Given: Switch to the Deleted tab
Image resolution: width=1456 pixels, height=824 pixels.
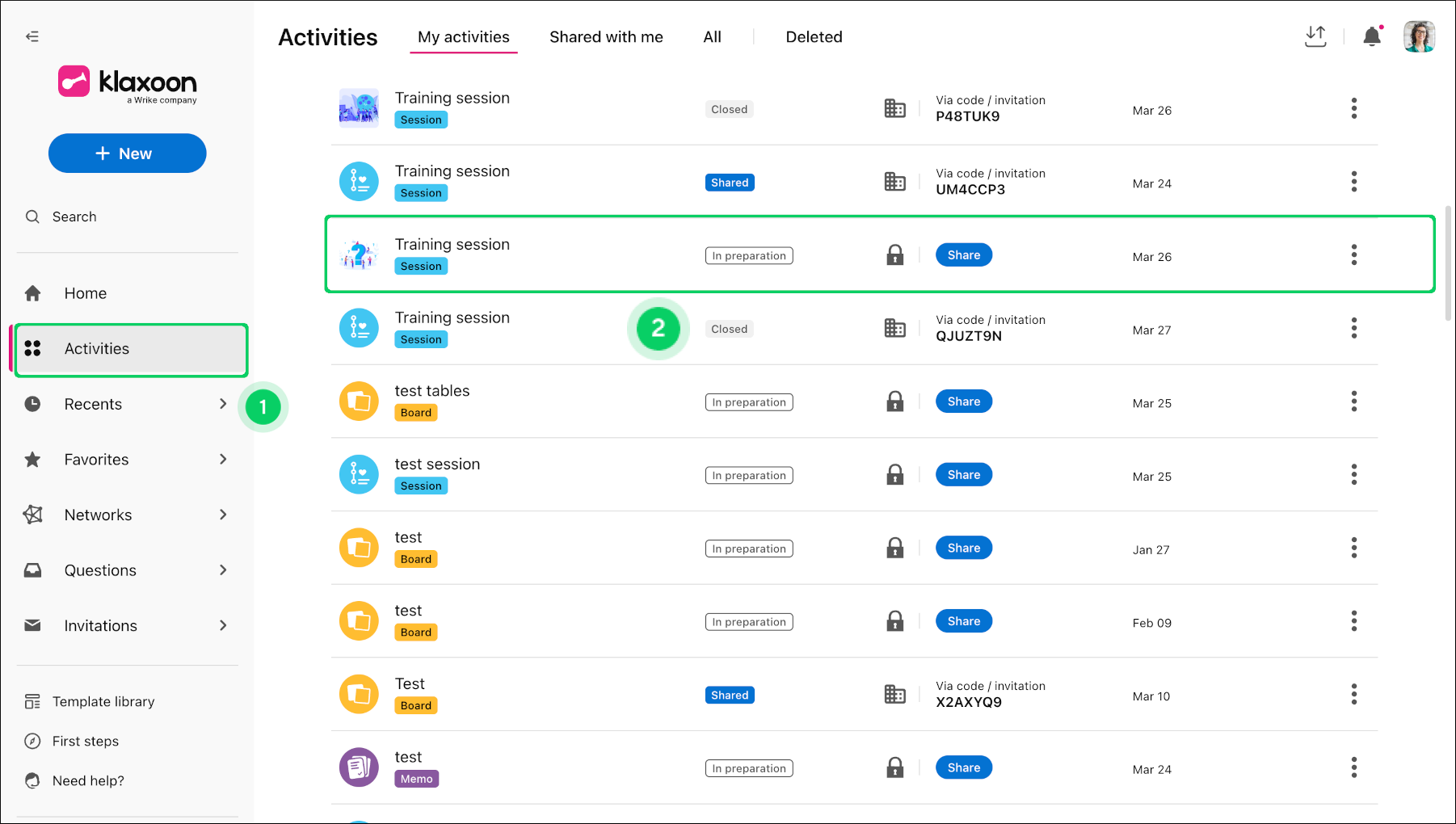Looking at the screenshot, I should 814,37.
